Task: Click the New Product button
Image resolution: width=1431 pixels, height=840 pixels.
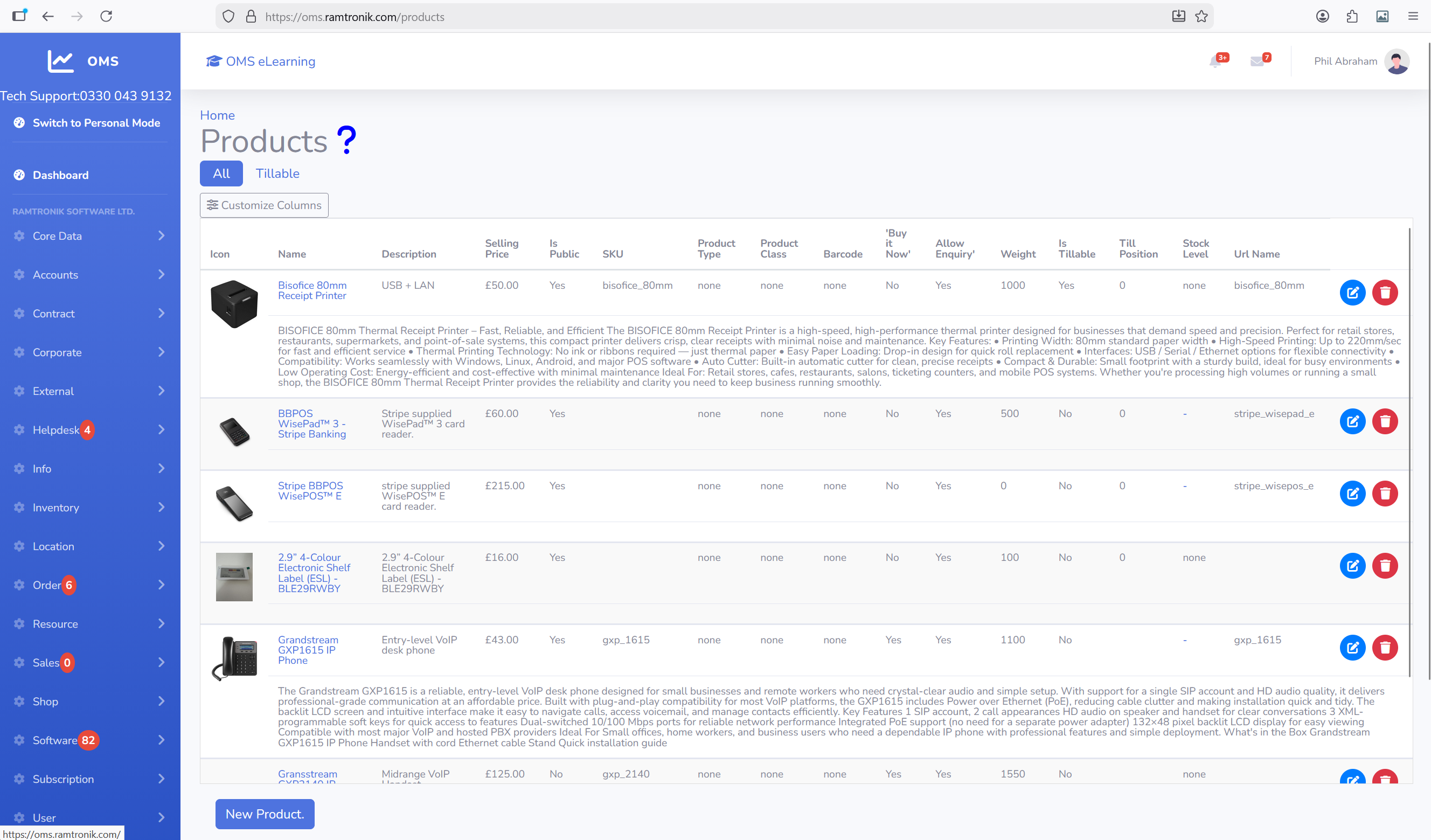Action: point(264,814)
